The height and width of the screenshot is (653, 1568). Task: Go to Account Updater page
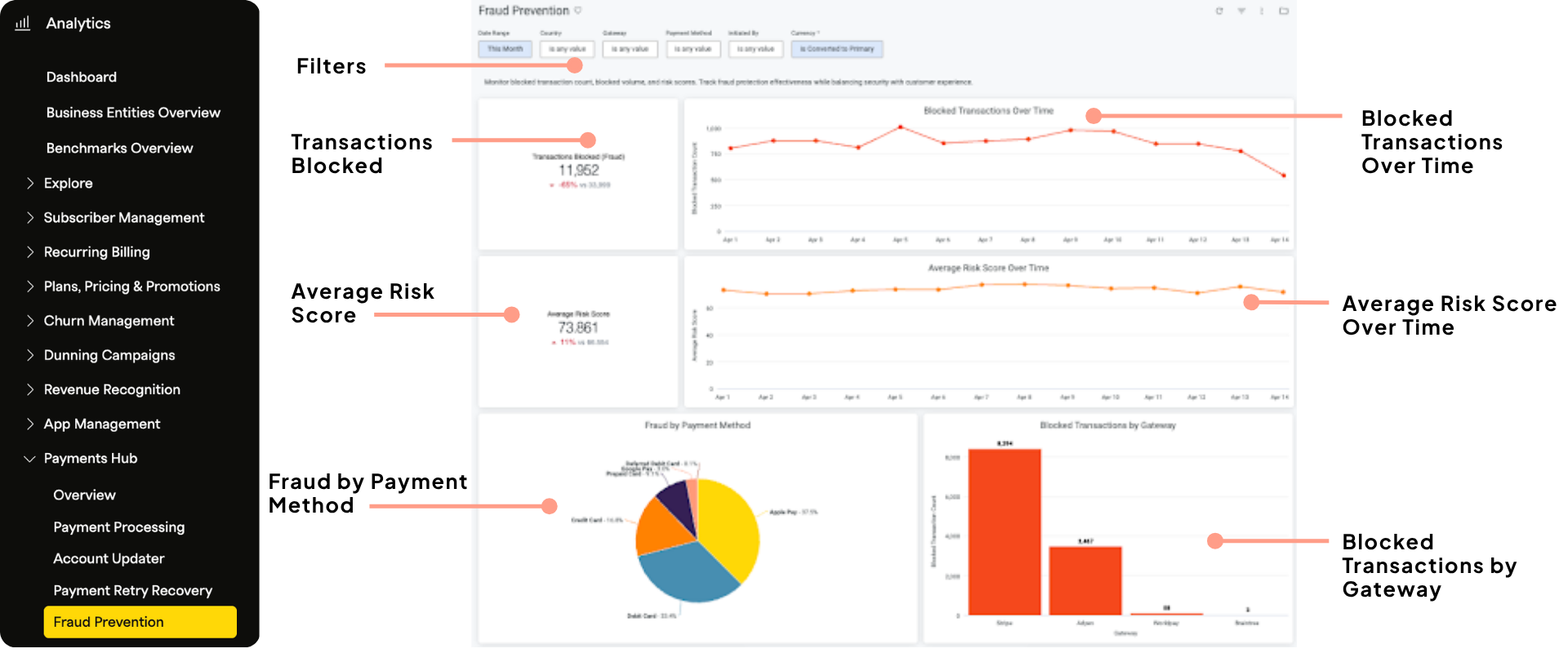(x=109, y=558)
